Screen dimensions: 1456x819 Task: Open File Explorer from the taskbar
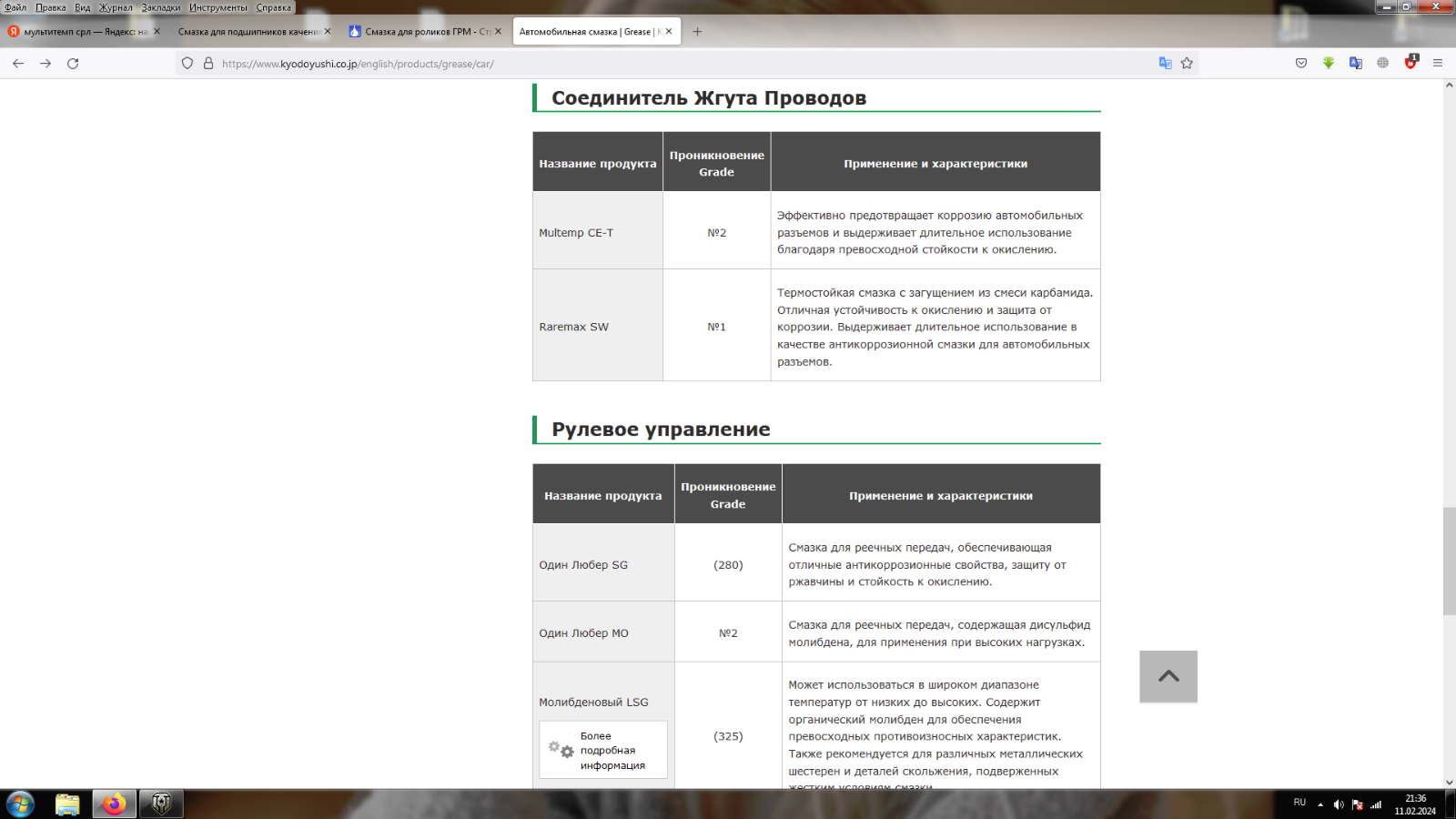tap(67, 804)
